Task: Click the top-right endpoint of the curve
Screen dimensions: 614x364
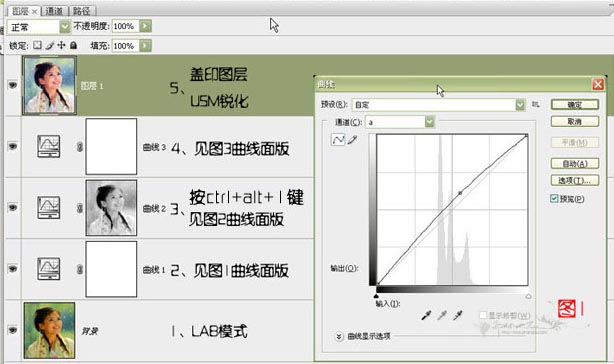Action: tap(527, 136)
